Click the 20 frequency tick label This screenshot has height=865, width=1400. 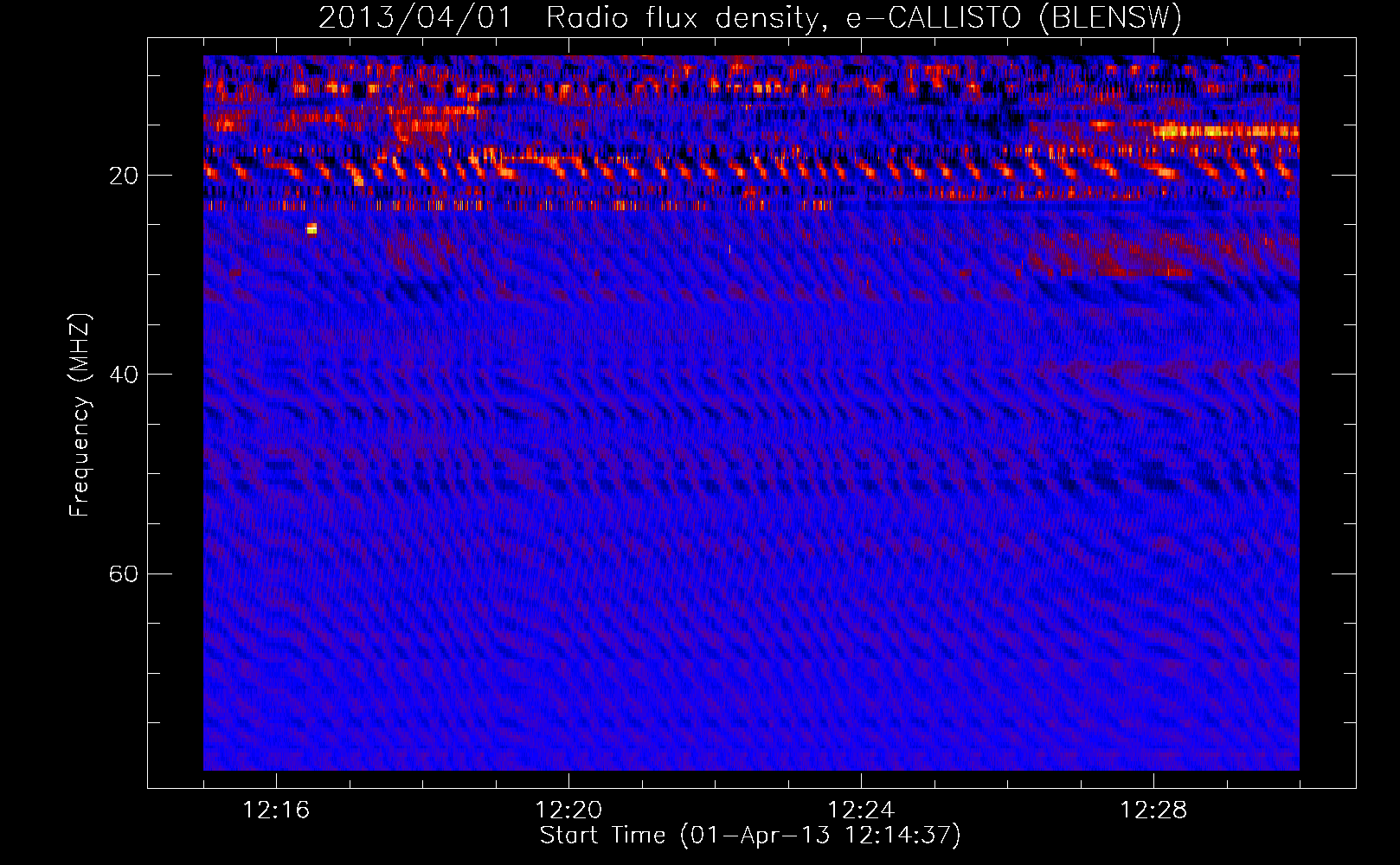tap(124, 176)
